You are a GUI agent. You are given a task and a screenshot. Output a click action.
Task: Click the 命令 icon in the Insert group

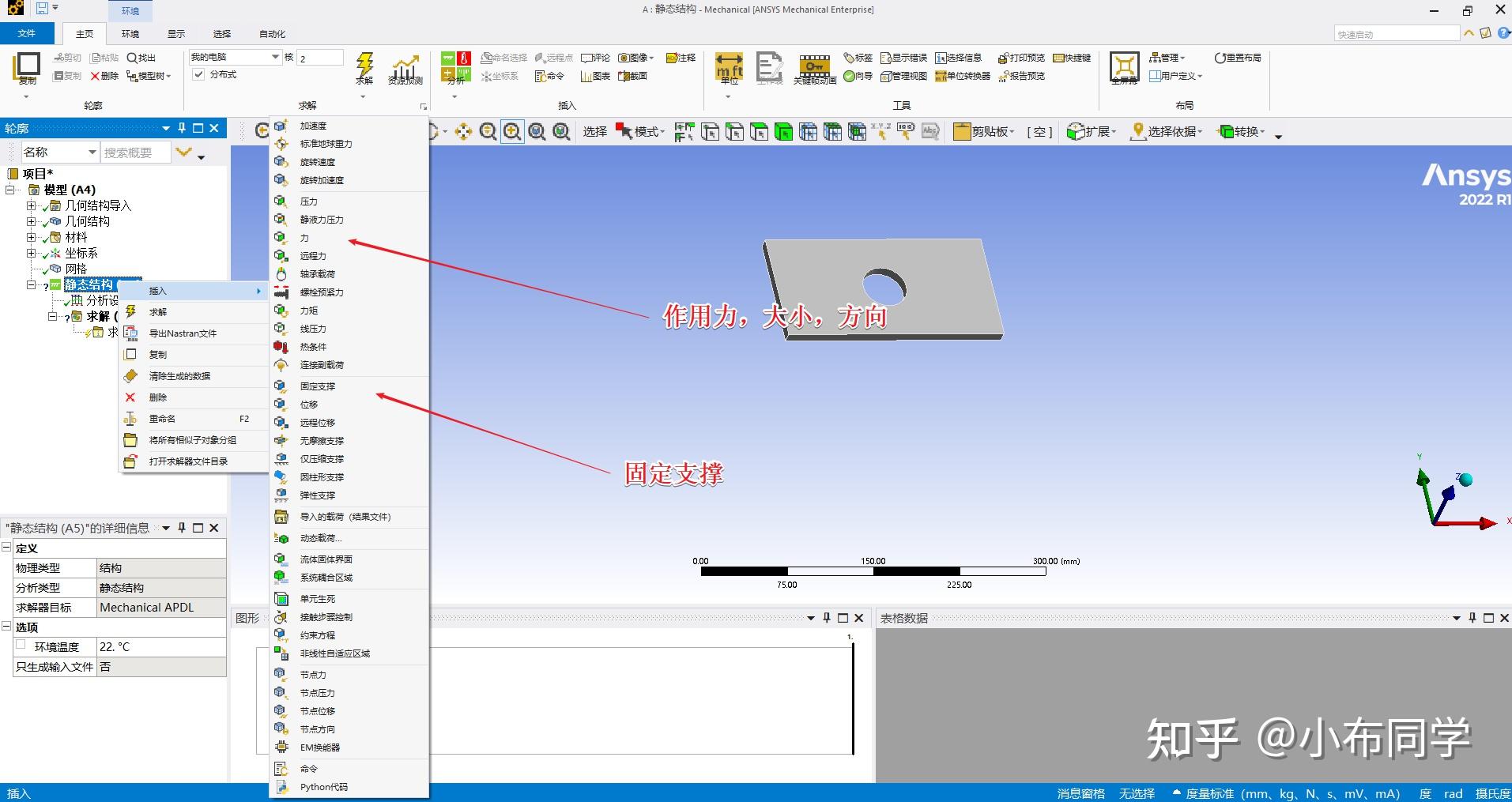541,76
